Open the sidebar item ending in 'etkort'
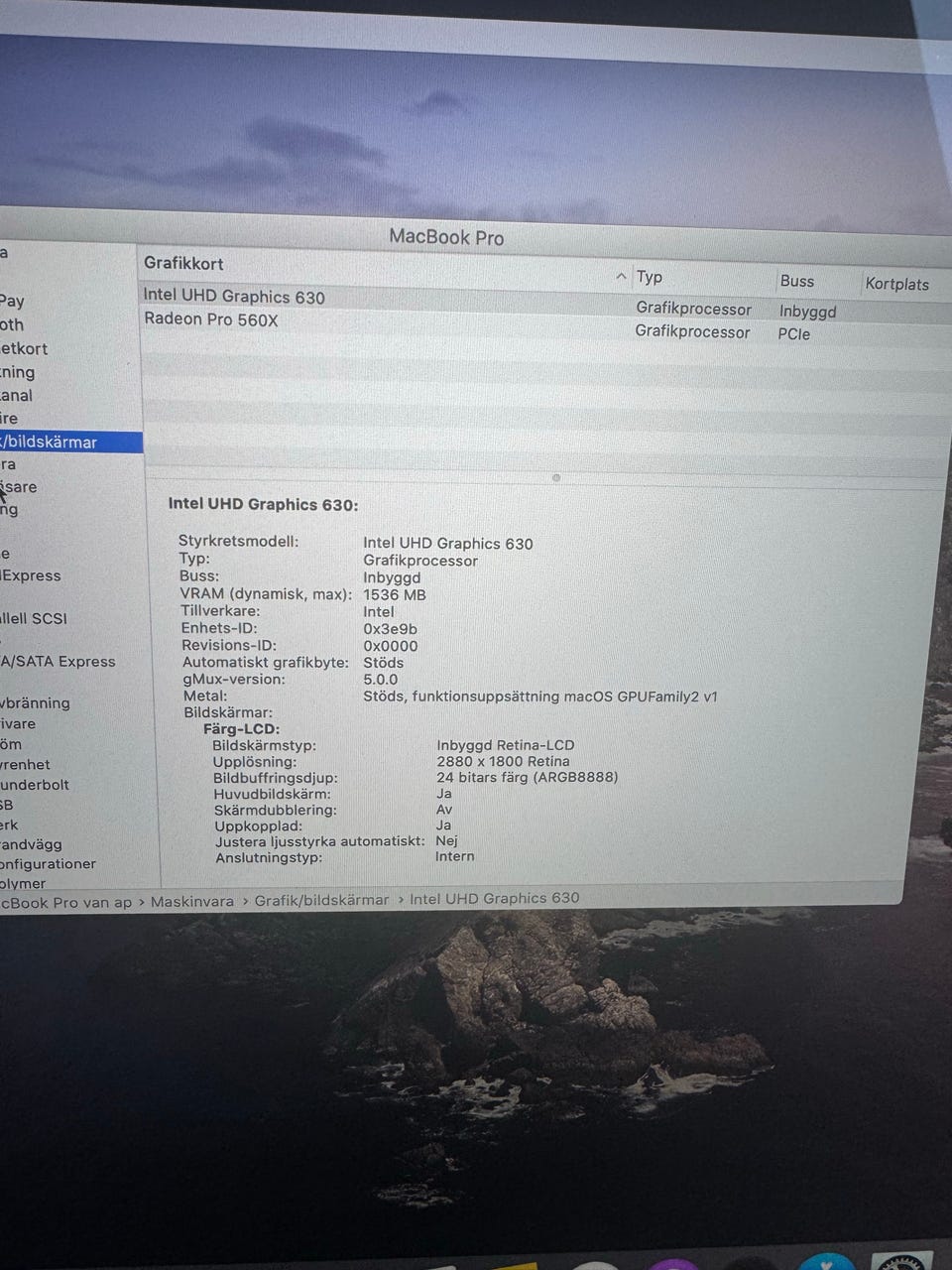Image resolution: width=952 pixels, height=1270 pixels. (x=24, y=348)
